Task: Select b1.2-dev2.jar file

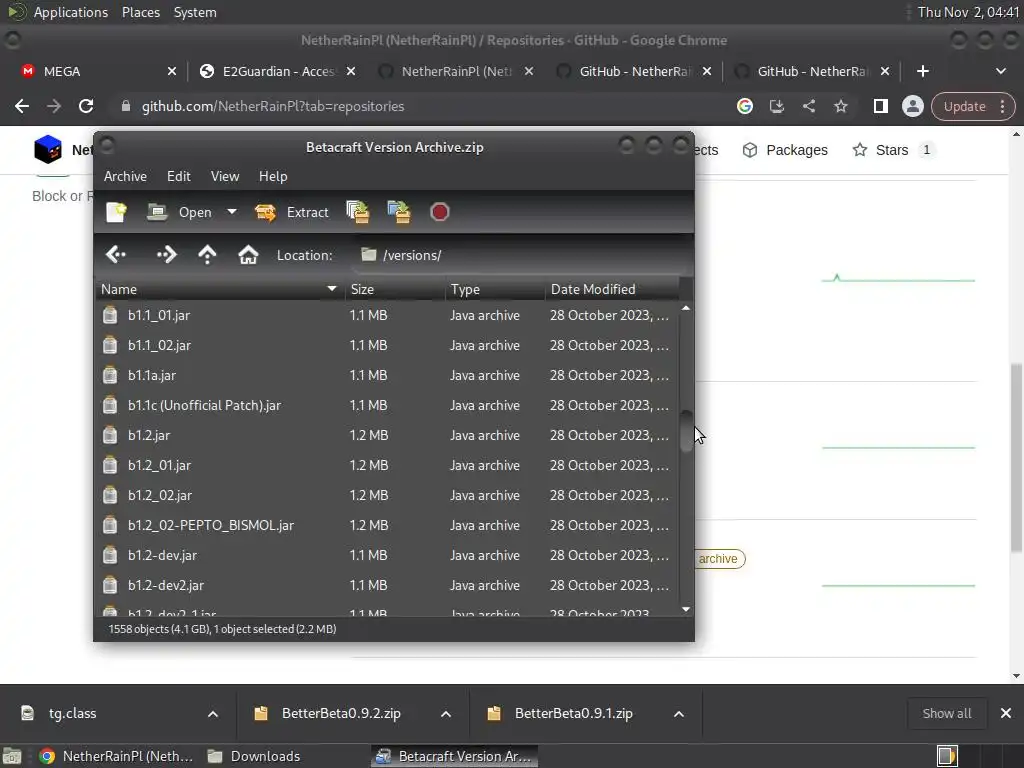Action: tap(388, 586)
